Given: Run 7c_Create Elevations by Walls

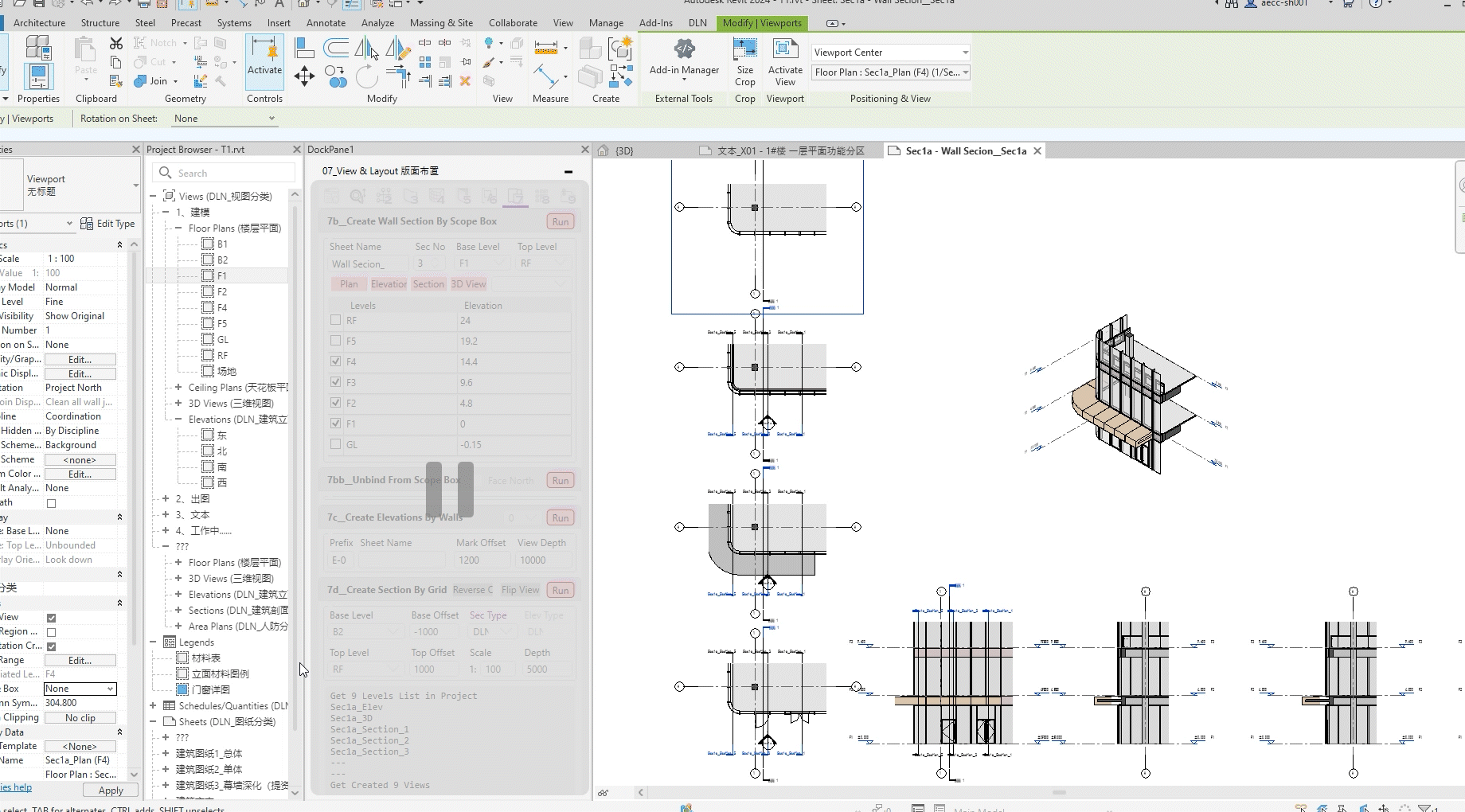Looking at the screenshot, I should (561, 518).
